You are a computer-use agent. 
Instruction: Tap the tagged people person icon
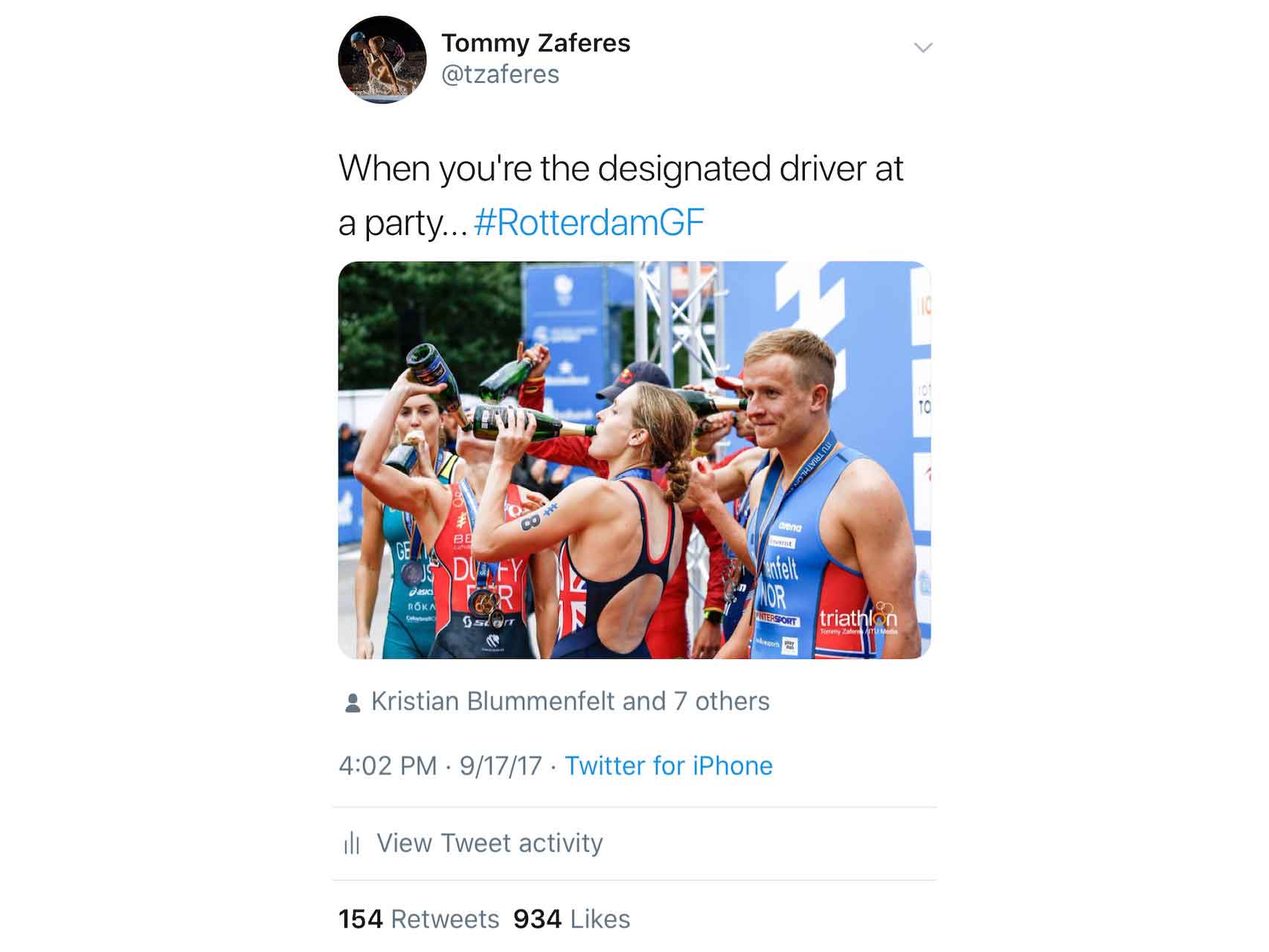(x=353, y=703)
